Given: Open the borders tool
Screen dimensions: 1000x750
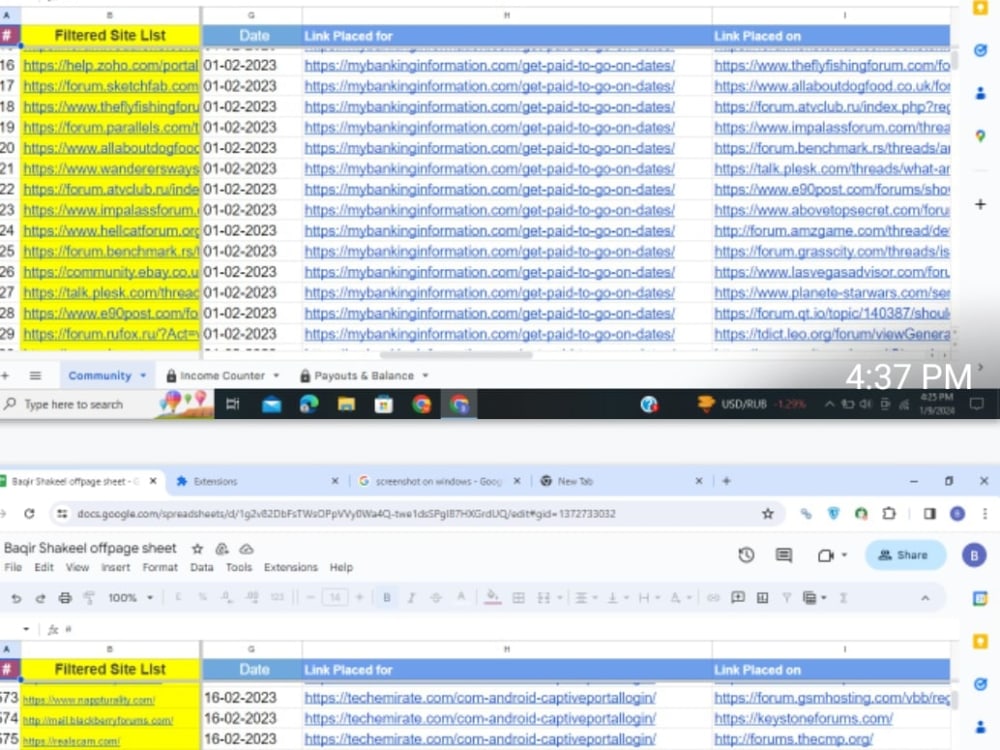Looking at the screenshot, I should click(518, 598).
